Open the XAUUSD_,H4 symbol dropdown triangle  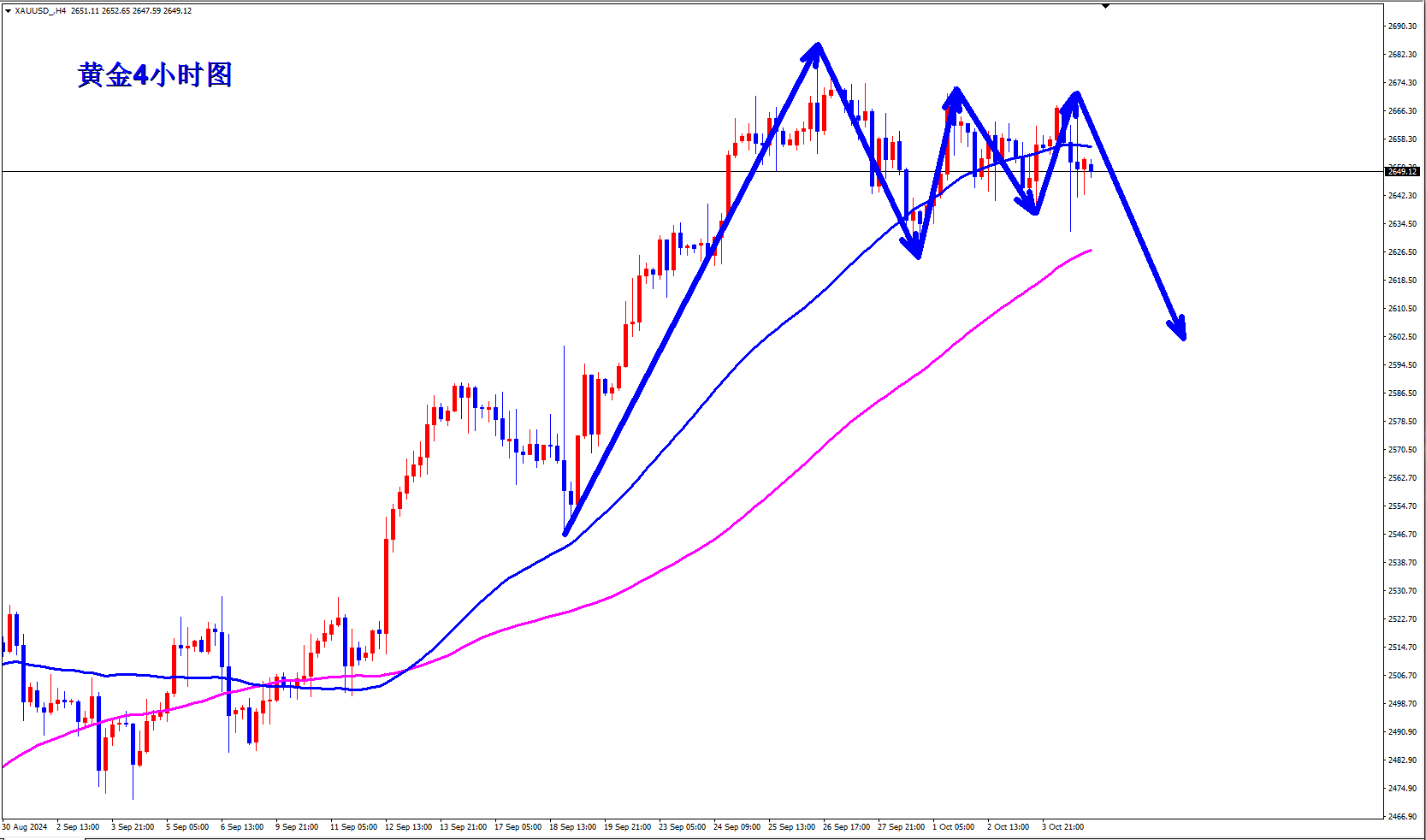(x=8, y=11)
